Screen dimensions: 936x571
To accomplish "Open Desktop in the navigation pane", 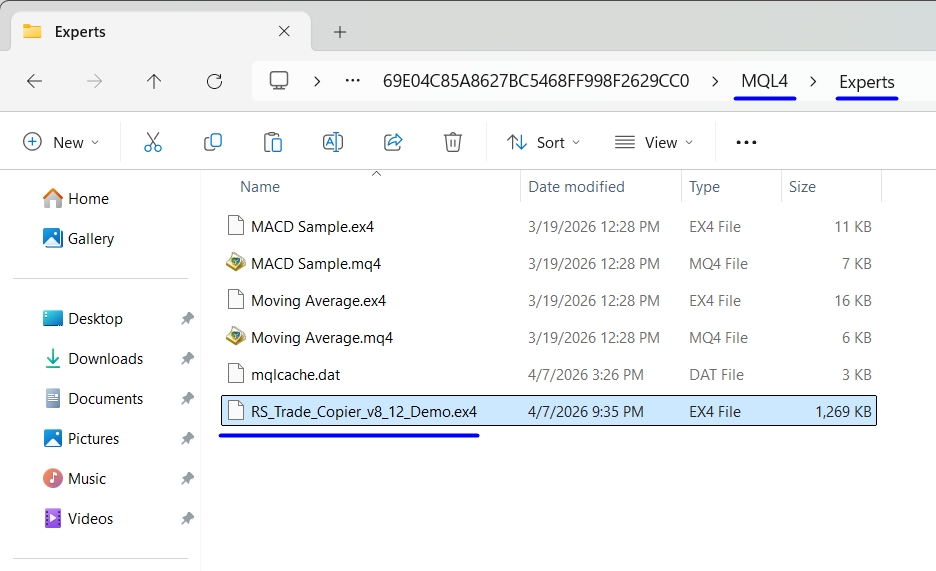I will (x=83, y=319).
